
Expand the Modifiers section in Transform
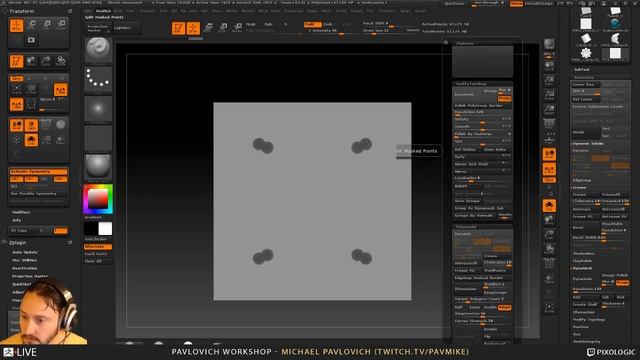click(x=21, y=212)
